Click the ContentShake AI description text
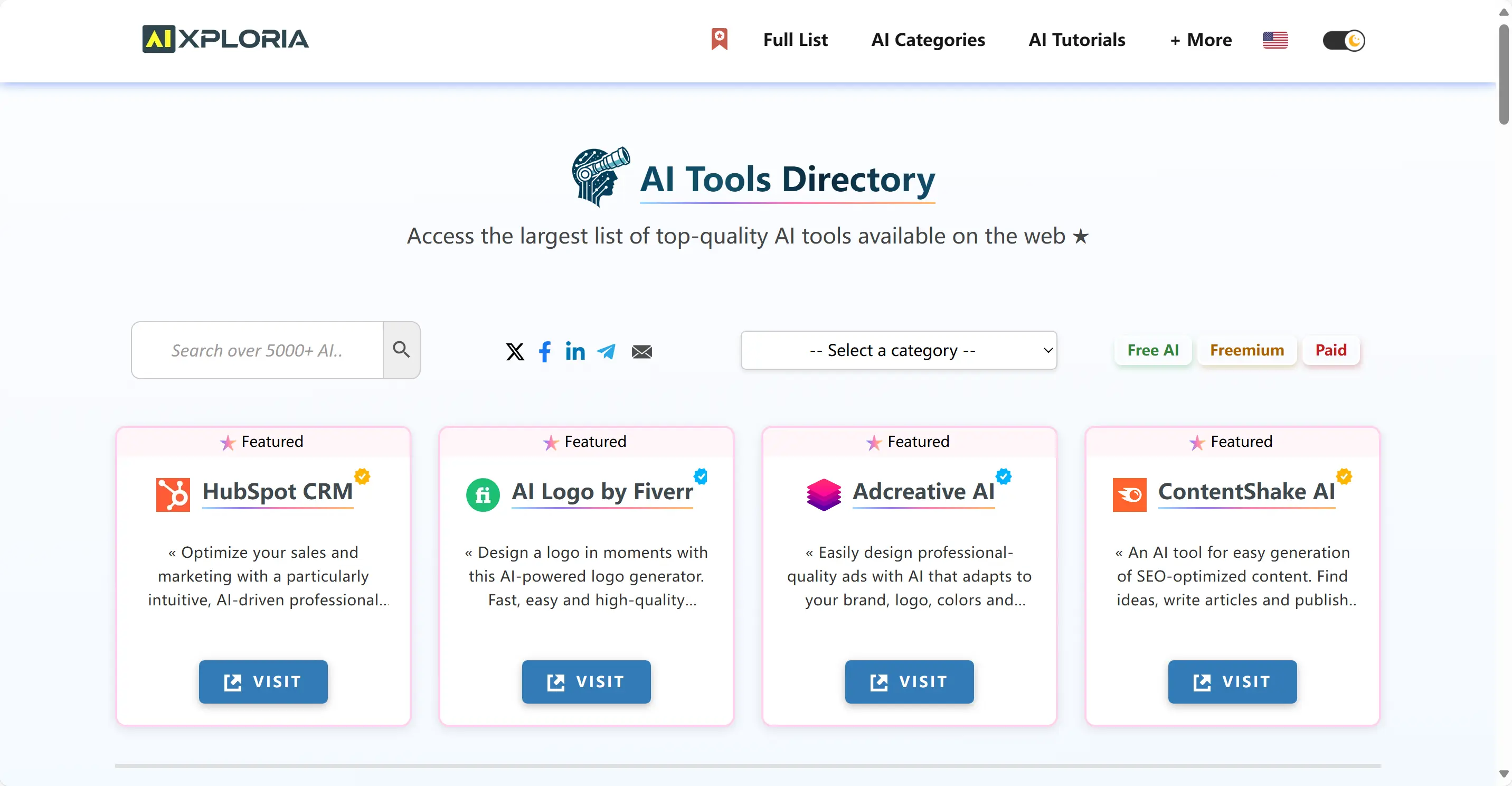Image resolution: width=1512 pixels, height=786 pixels. coord(1236,576)
